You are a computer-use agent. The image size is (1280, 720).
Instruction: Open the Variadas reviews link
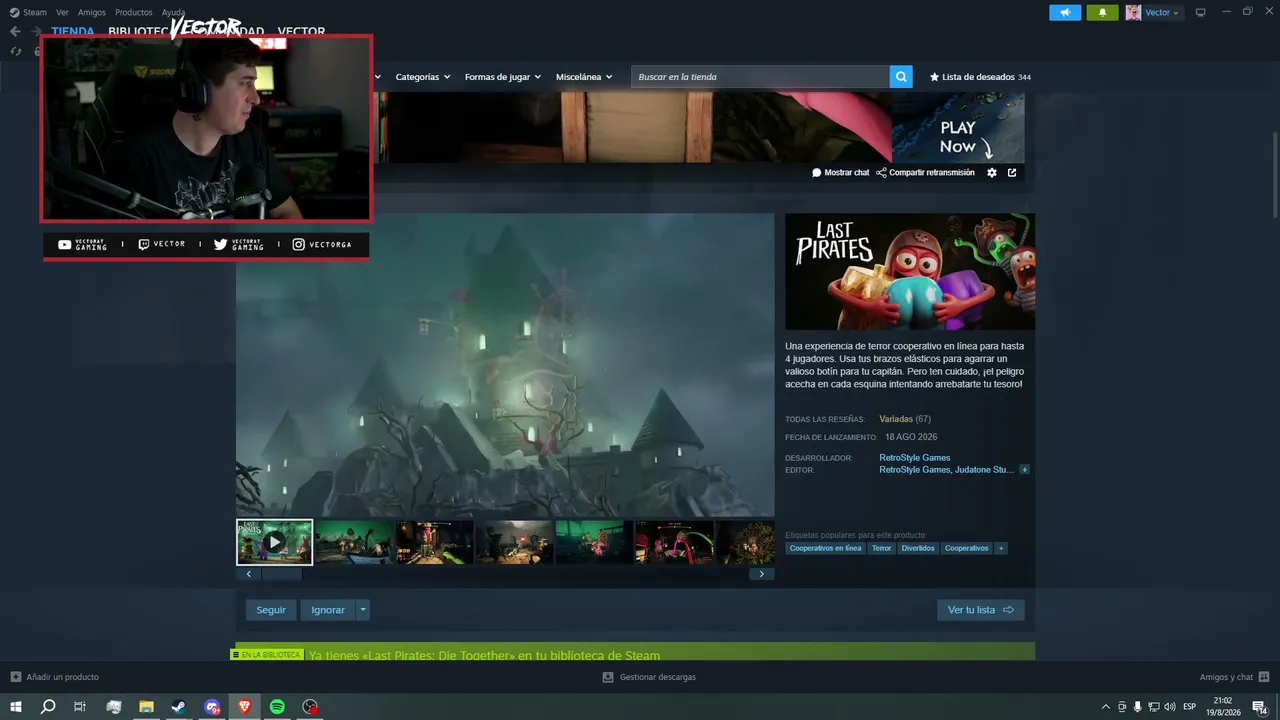895,419
